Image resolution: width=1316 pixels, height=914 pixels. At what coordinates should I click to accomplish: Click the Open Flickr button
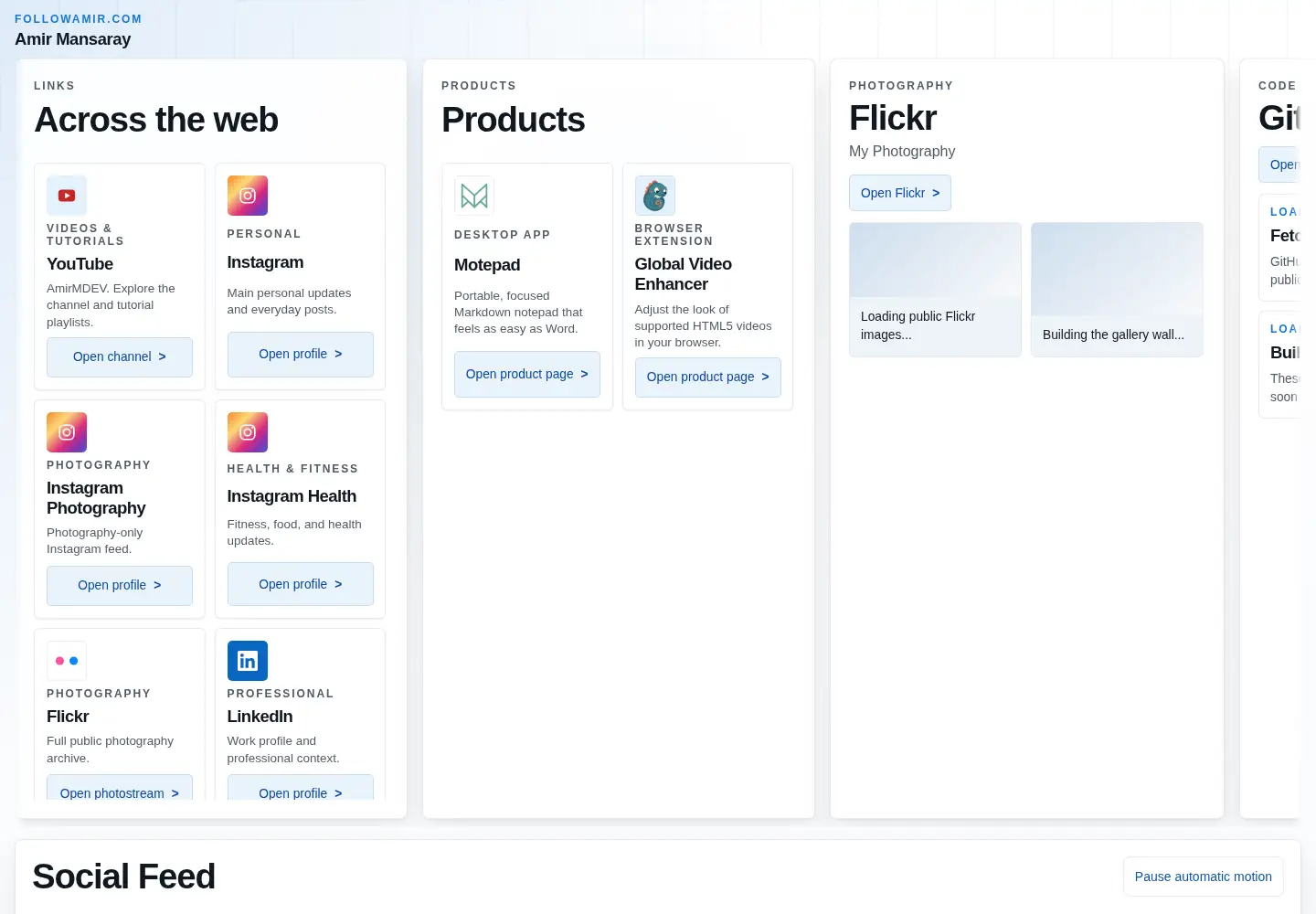pyautogui.click(x=900, y=193)
